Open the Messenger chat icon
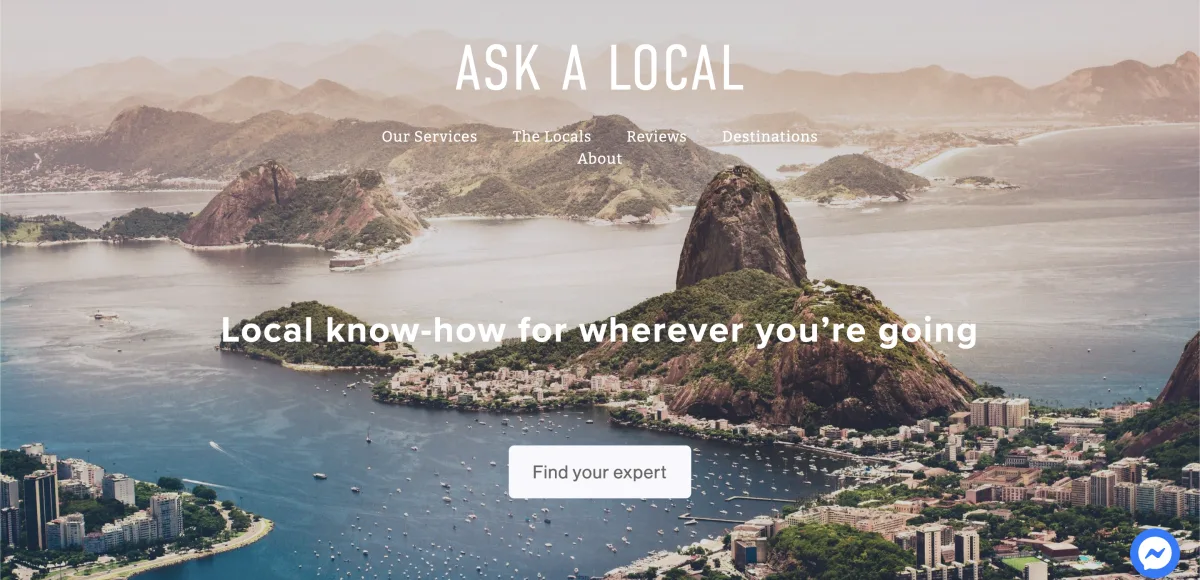 tap(1155, 553)
